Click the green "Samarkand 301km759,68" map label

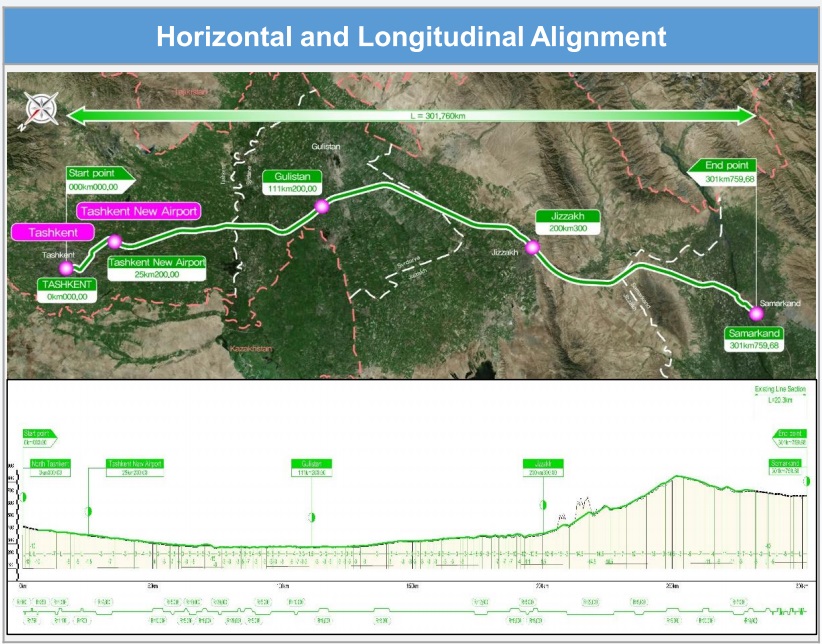(x=754, y=339)
